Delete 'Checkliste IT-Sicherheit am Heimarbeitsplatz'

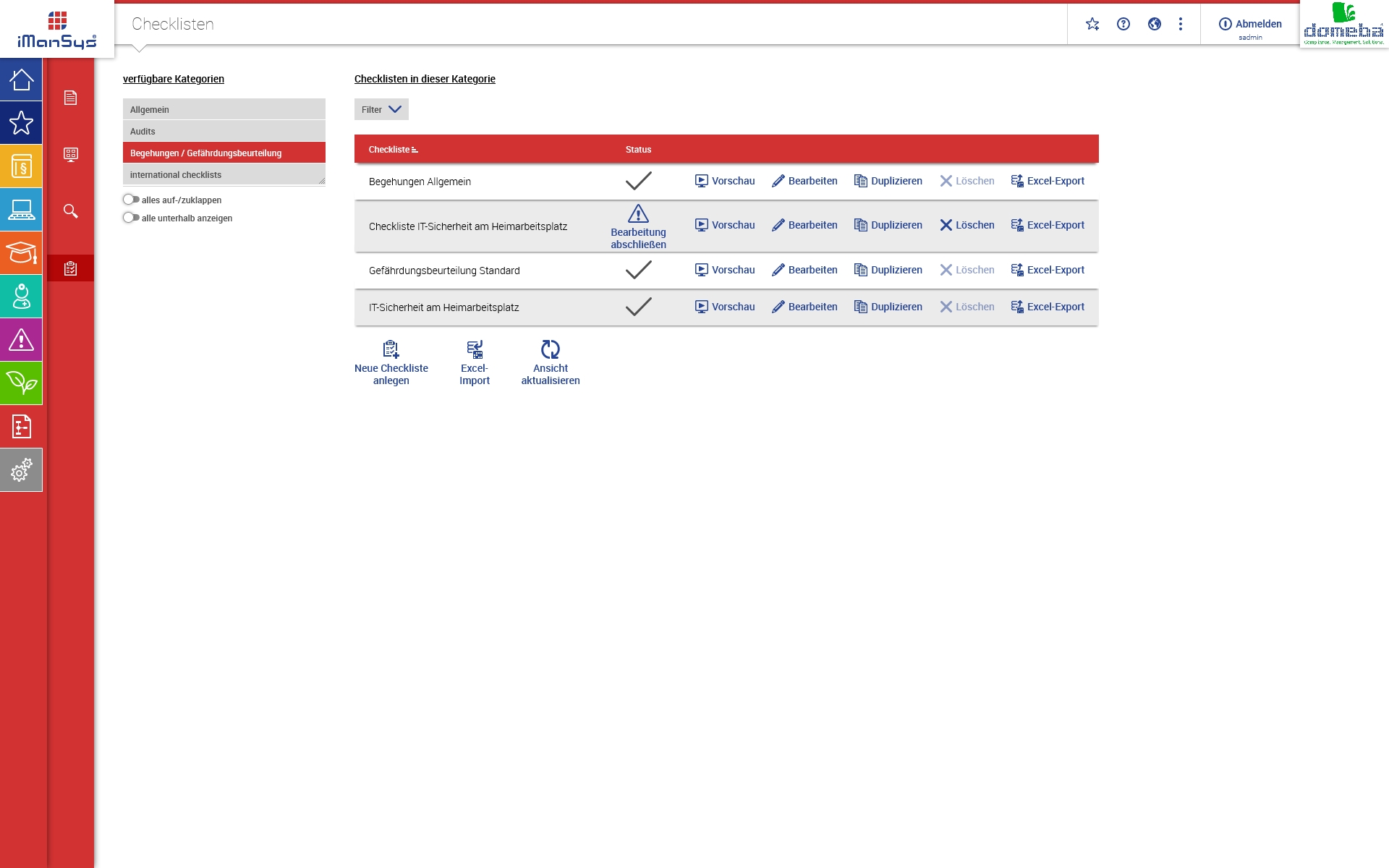[967, 225]
